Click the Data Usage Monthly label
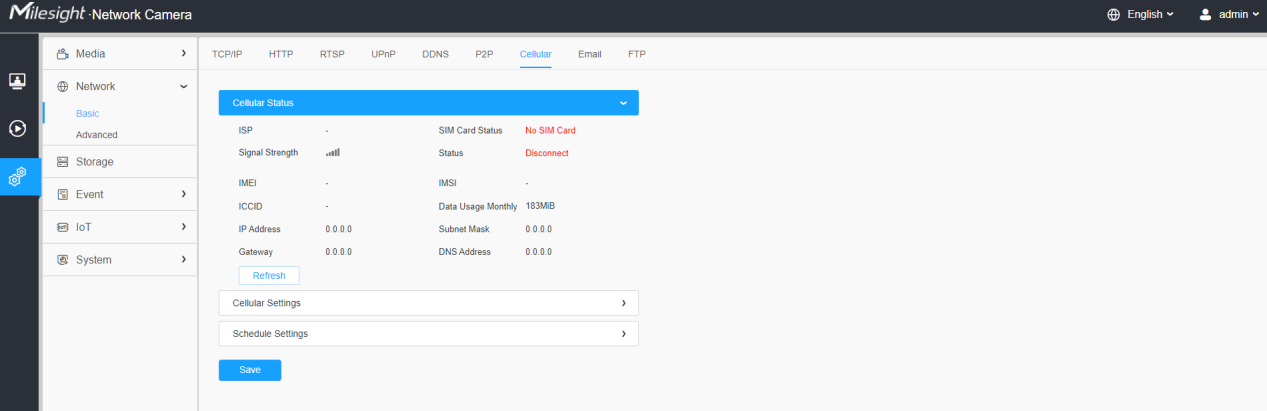The height and width of the screenshot is (411, 1267). pos(478,206)
